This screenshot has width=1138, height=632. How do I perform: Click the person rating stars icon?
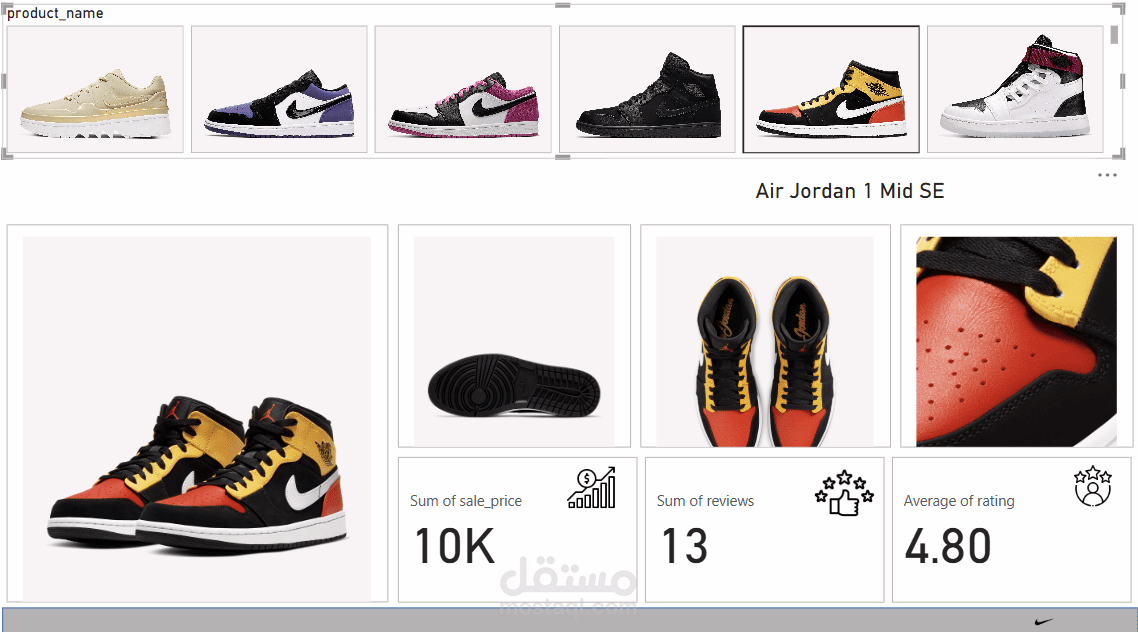coord(1093,485)
